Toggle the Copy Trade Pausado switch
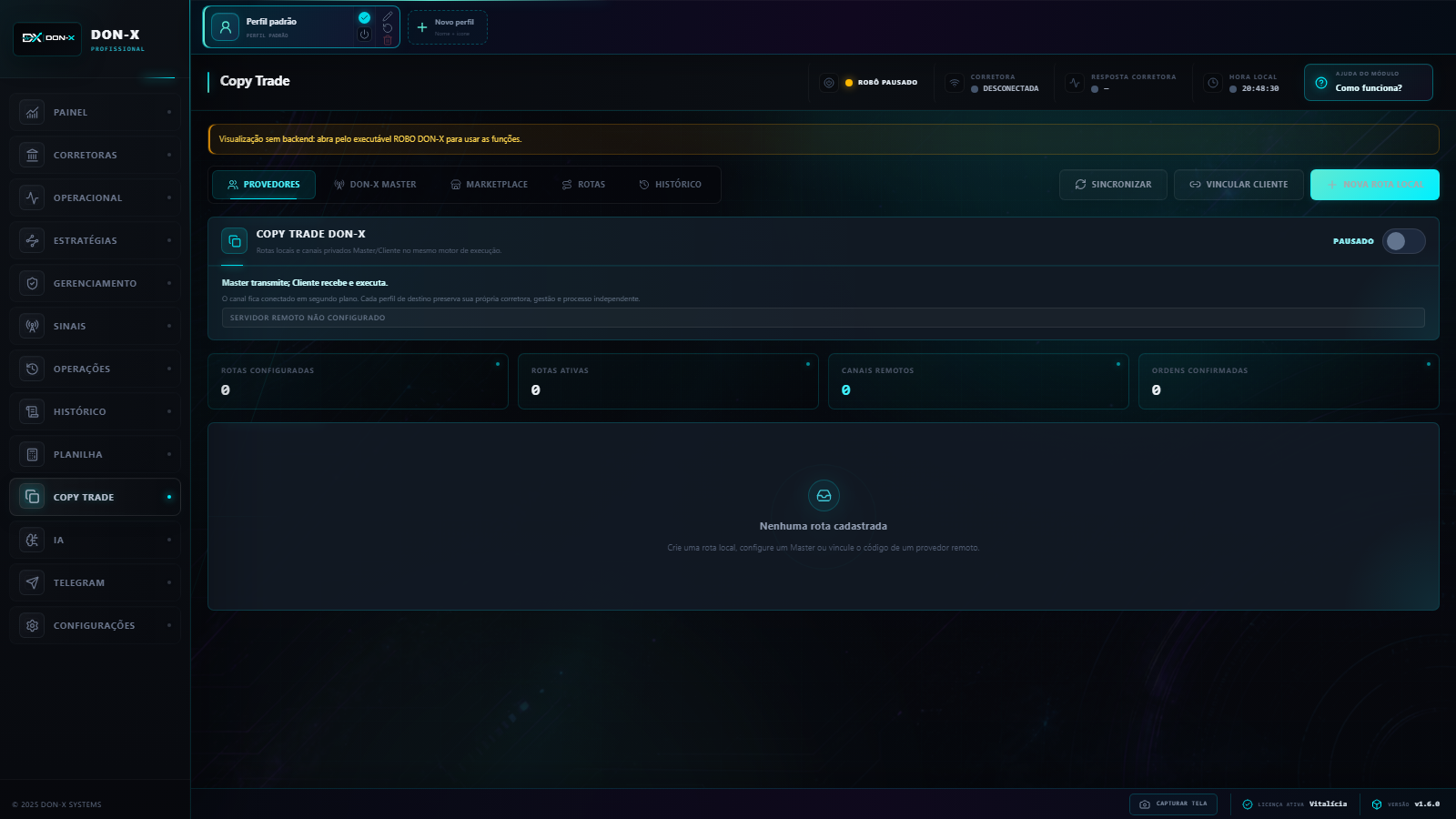This screenshot has height=819, width=1456. tap(1403, 241)
